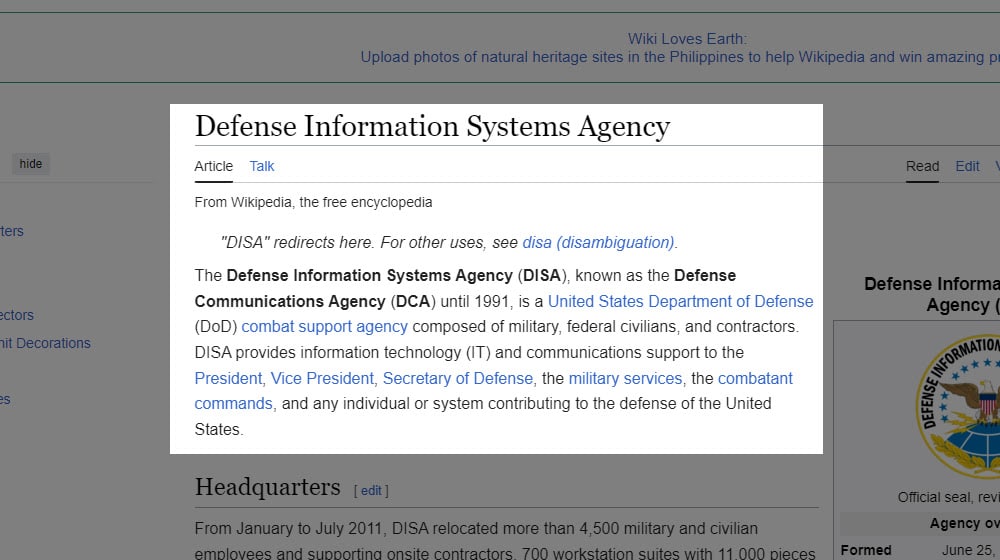Open United States Department of Defense link
This screenshot has width=1000, height=560.
tap(680, 302)
